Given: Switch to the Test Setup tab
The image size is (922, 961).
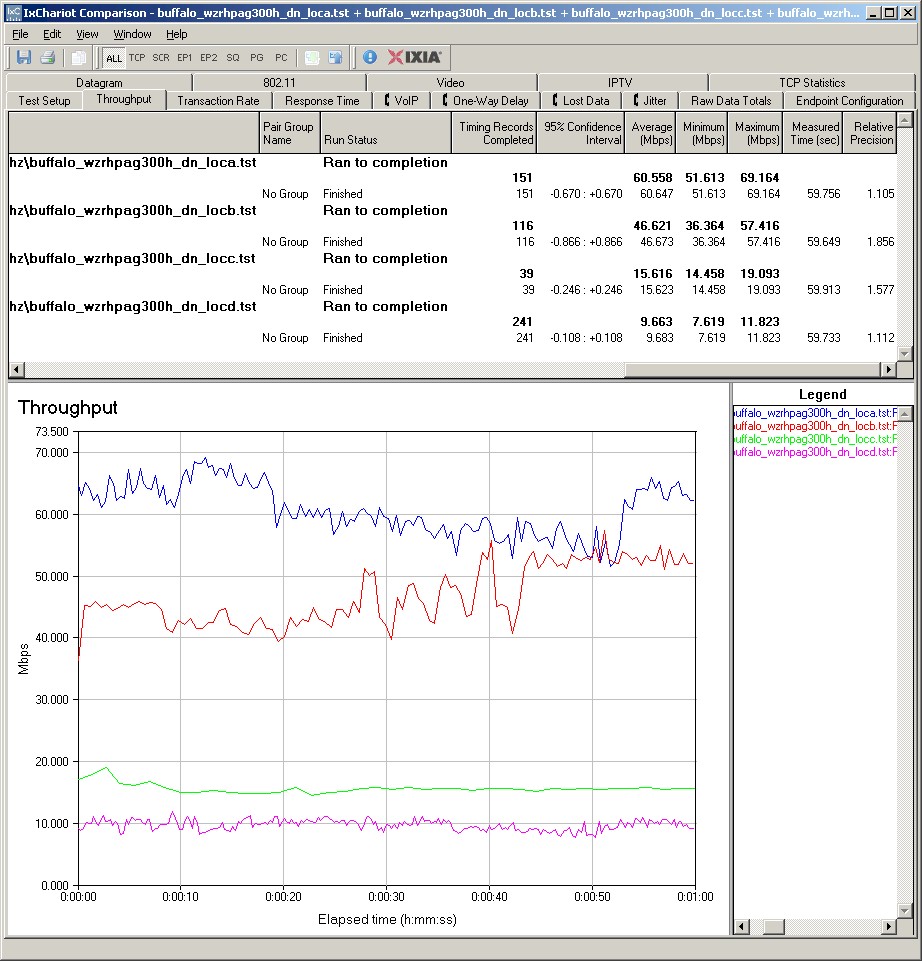Looking at the screenshot, I should (44, 101).
